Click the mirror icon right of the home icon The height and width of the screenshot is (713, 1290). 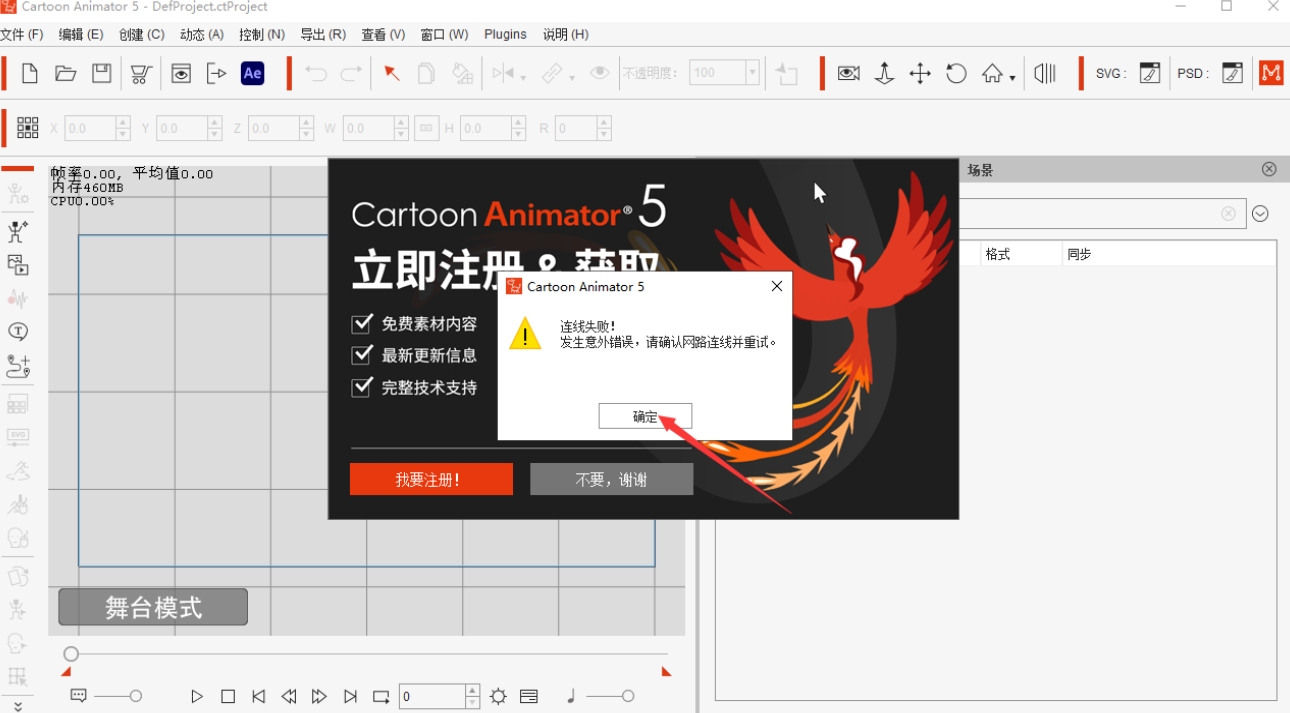[x=1045, y=73]
